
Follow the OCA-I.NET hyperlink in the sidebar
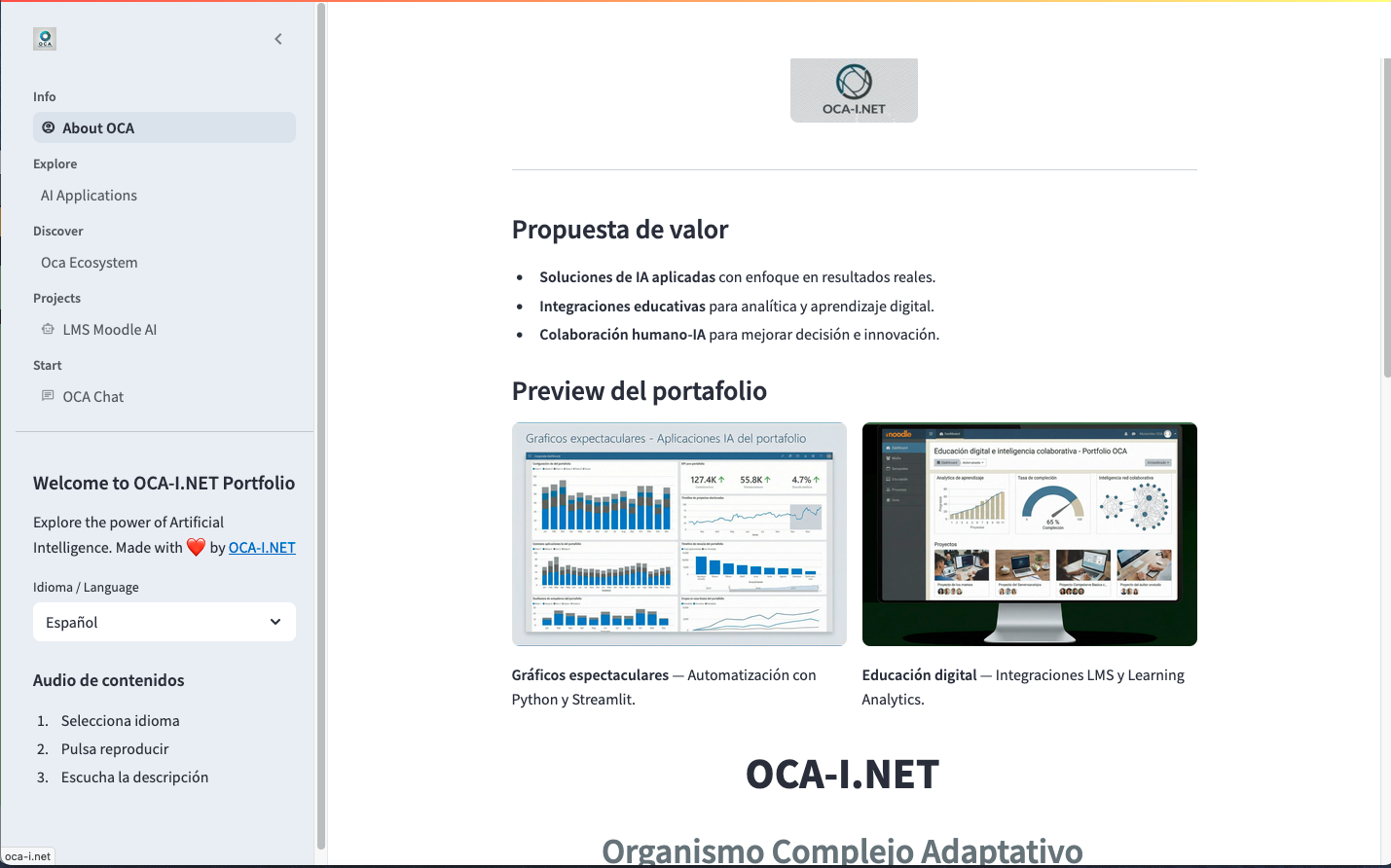tap(262, 548)
